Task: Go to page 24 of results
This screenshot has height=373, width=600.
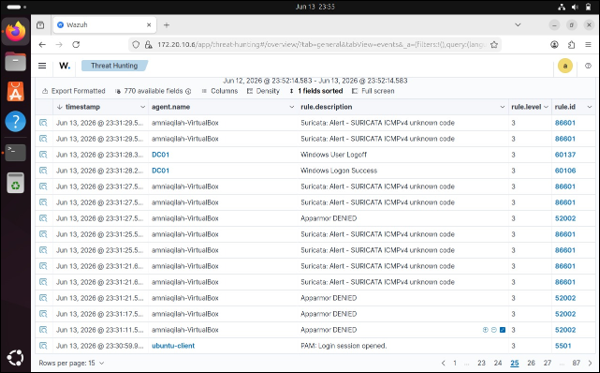Action: [x=498, y=363]
